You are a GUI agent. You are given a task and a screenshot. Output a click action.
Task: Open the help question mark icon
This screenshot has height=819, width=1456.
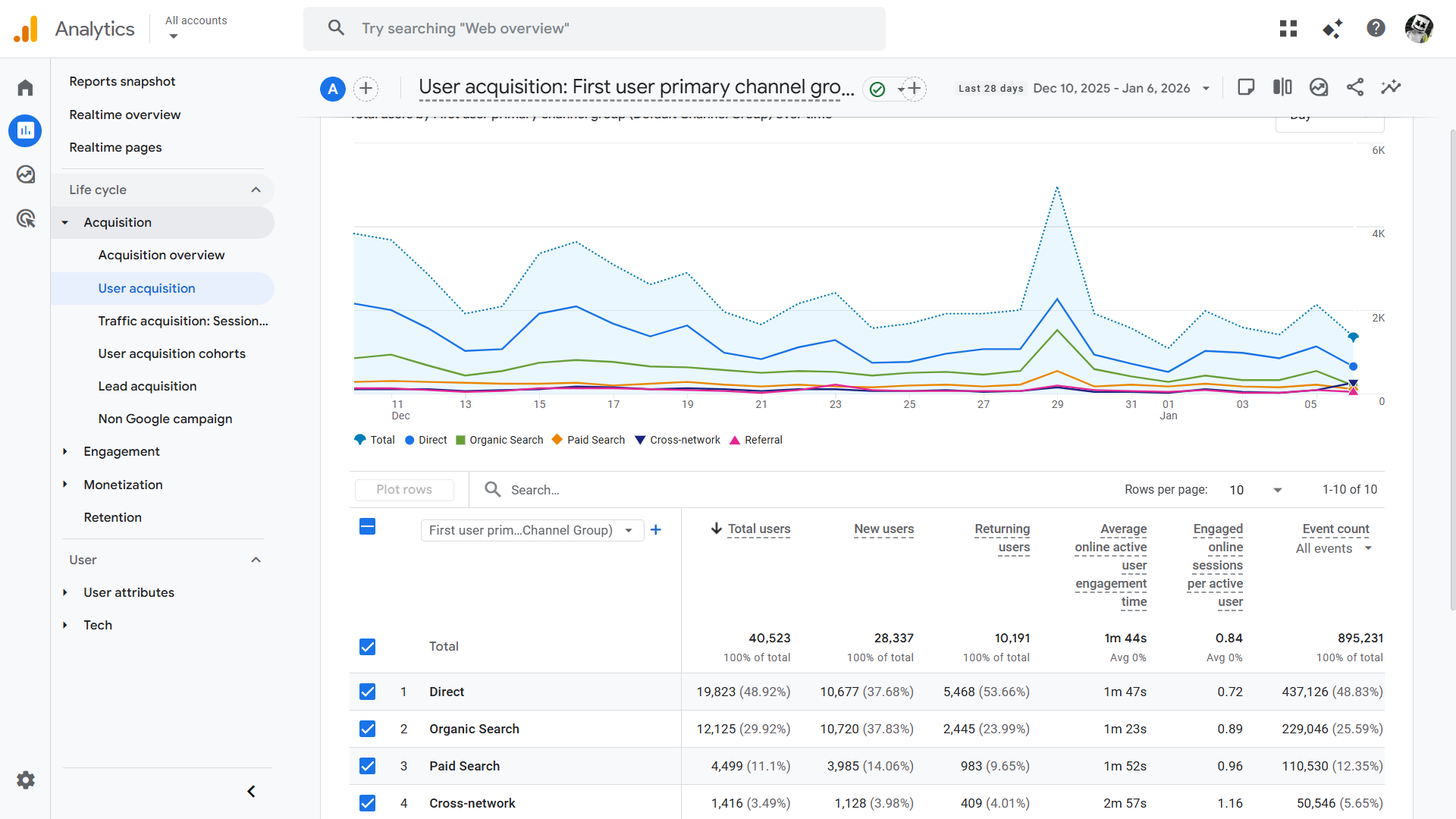[x=1376, y=29]
